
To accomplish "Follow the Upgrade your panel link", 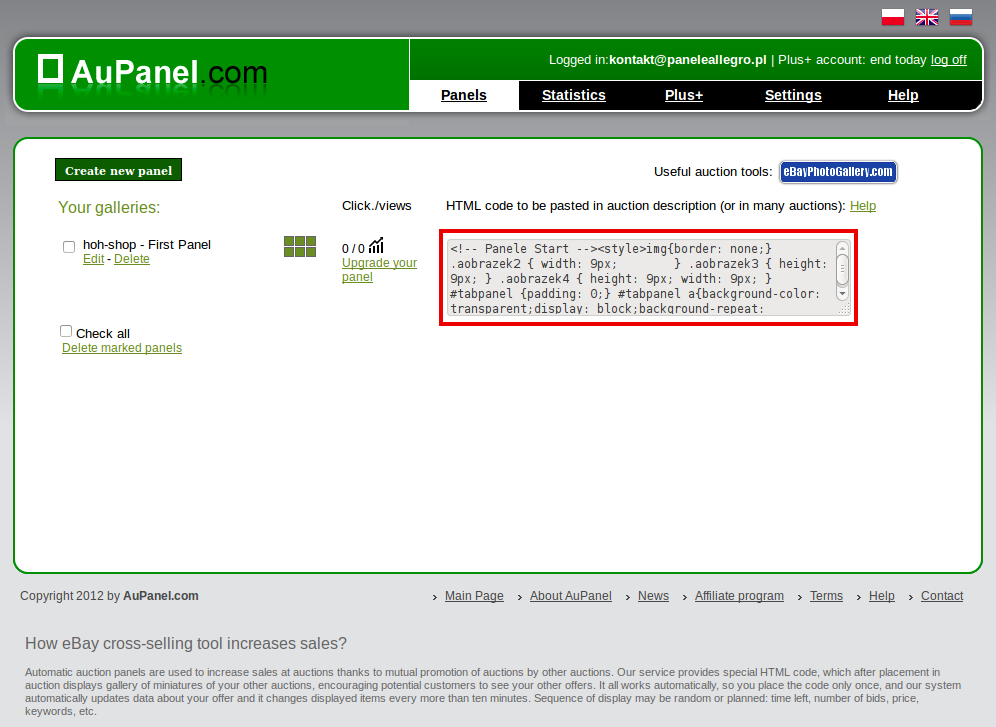I will tap(379, 270).
